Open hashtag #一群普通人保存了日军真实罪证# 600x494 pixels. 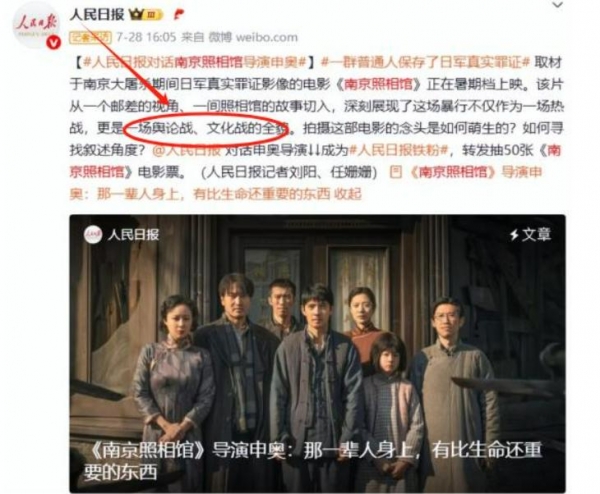pyautogui.click(x=425, y=62)
